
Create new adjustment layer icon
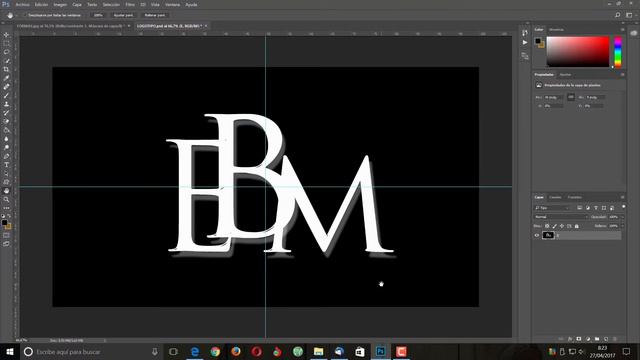[x=588, y=339]
